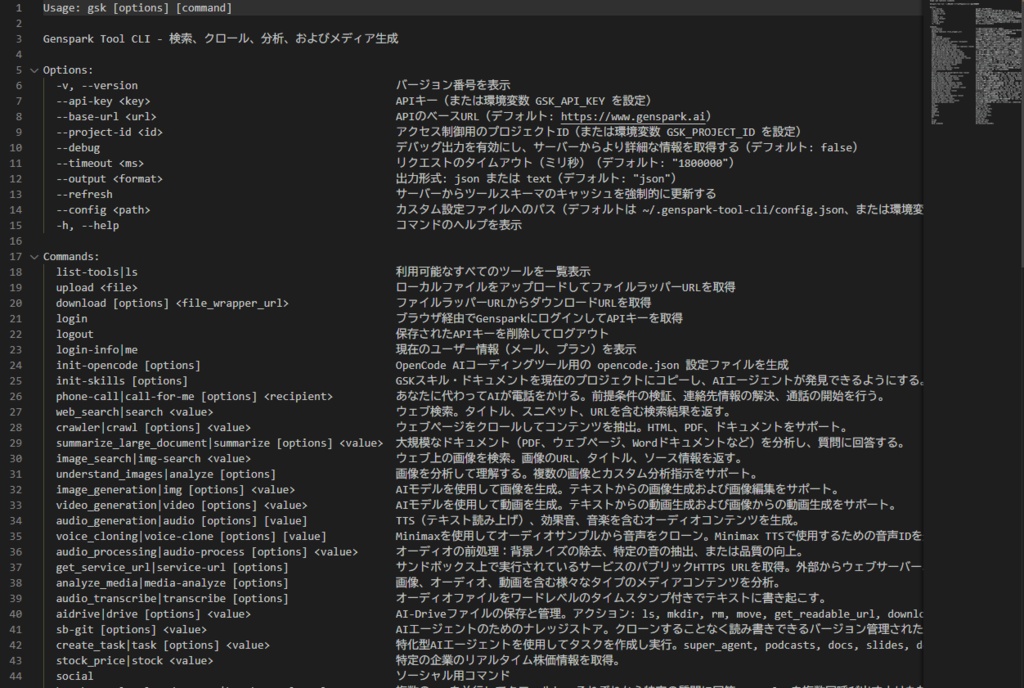Click line number 1 in gutter
The image size is (1024, 688).
click(18, 8)
